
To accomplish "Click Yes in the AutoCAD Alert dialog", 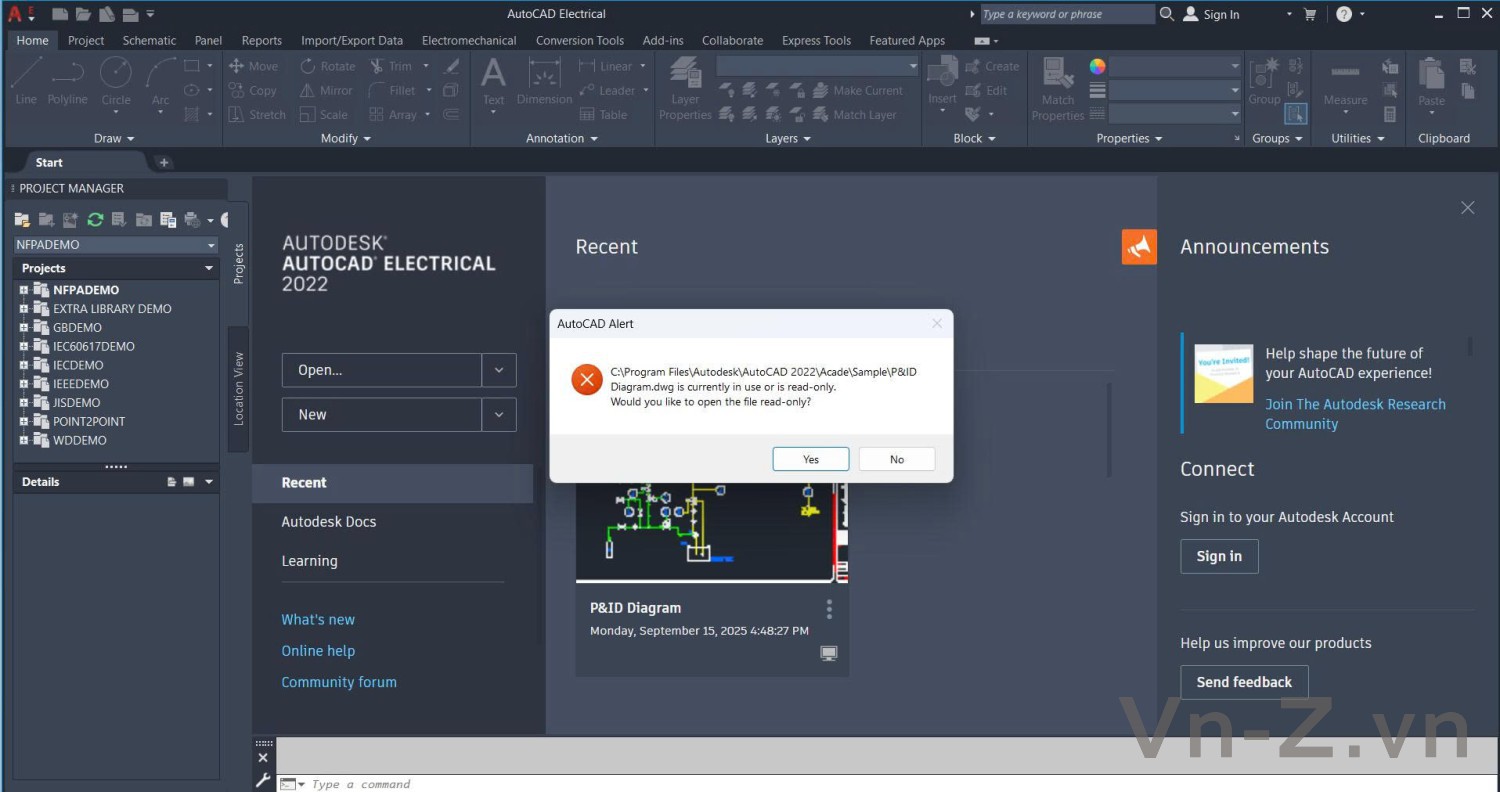I will tap(810, 459).
